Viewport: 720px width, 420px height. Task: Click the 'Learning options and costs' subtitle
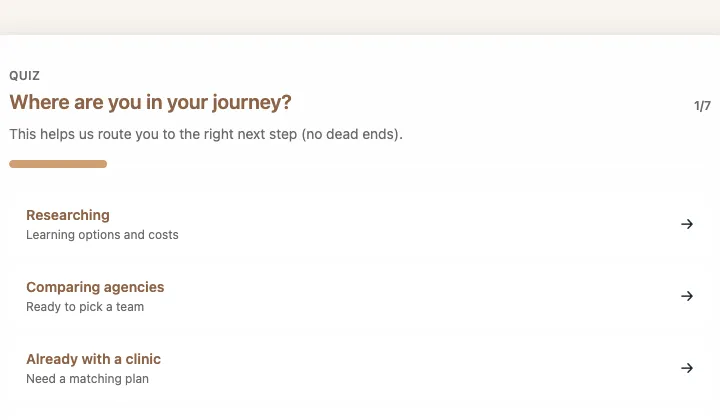coord(102,235)
